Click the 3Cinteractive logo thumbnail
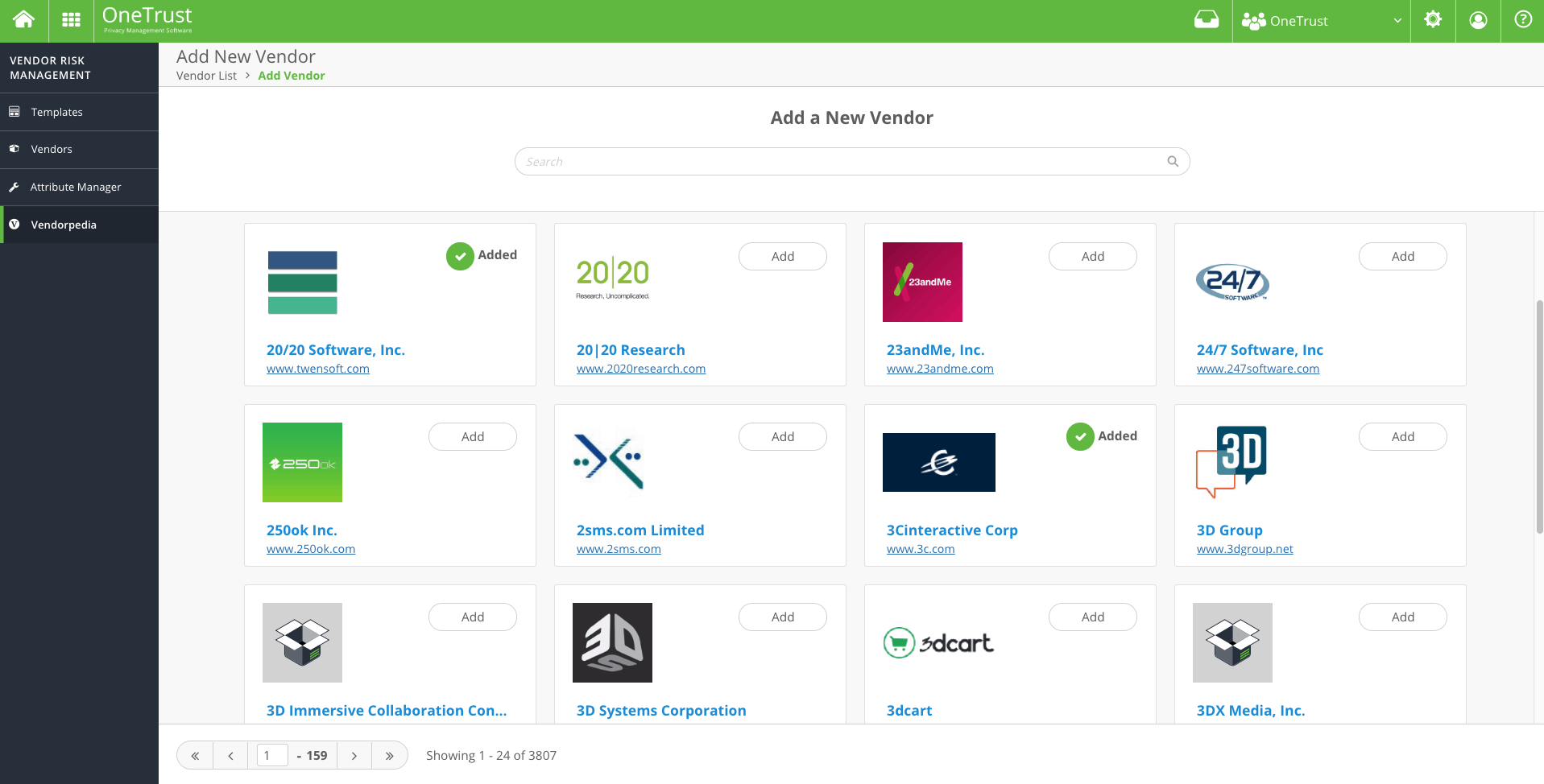The width and height of the screenshot is (1544, 784). pyautogui.click(x=939, y=462)
